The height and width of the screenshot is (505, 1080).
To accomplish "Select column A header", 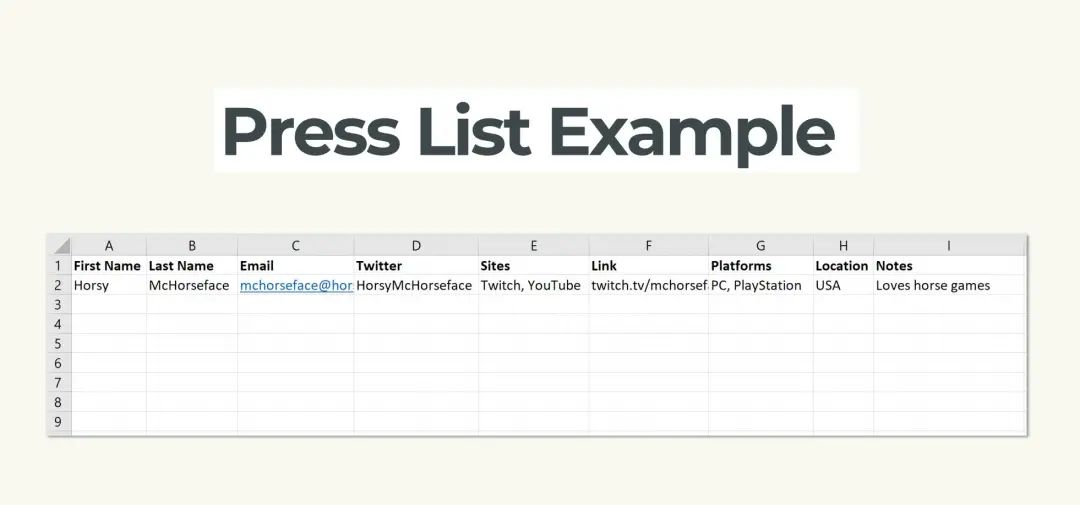I will [x=109, y=245].
